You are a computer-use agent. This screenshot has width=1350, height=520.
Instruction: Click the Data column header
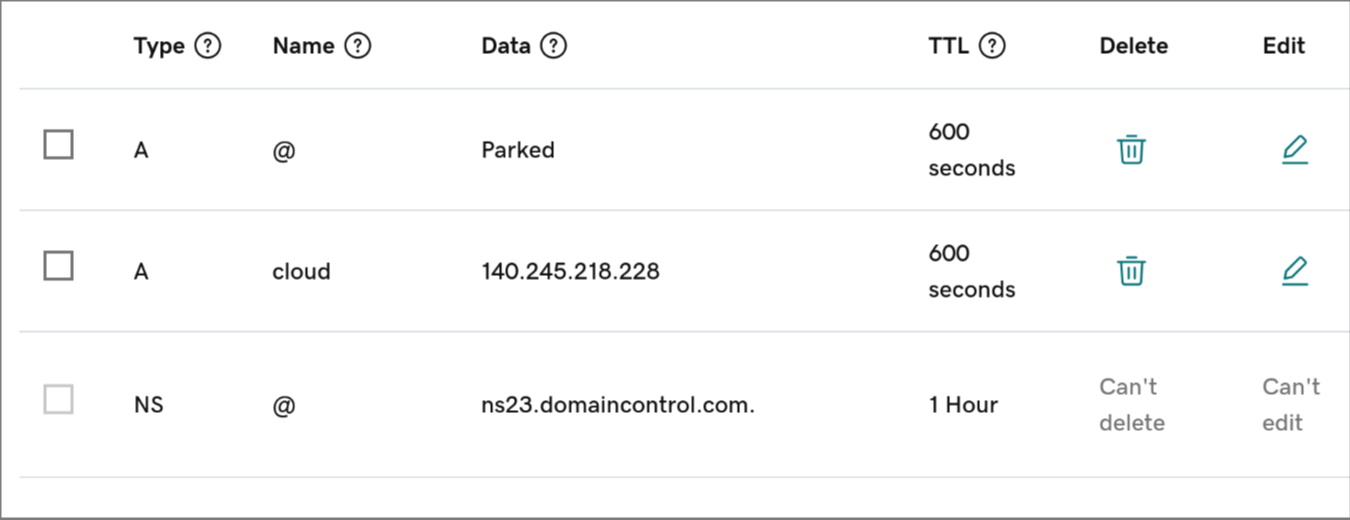click(505, 46)
